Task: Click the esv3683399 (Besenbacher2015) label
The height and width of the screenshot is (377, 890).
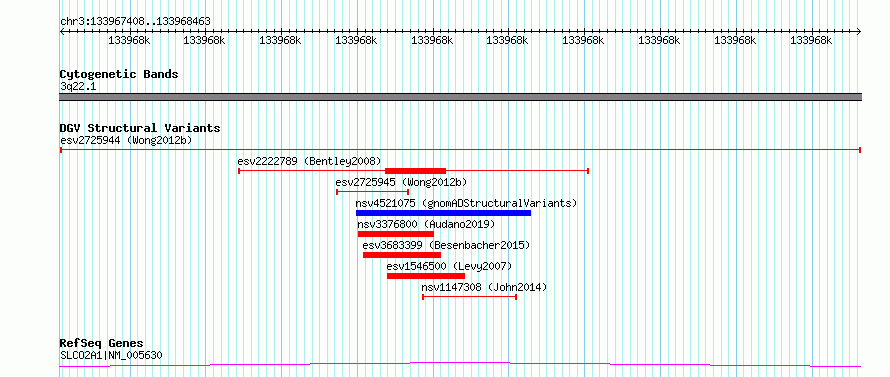Action: pos(446,245)
